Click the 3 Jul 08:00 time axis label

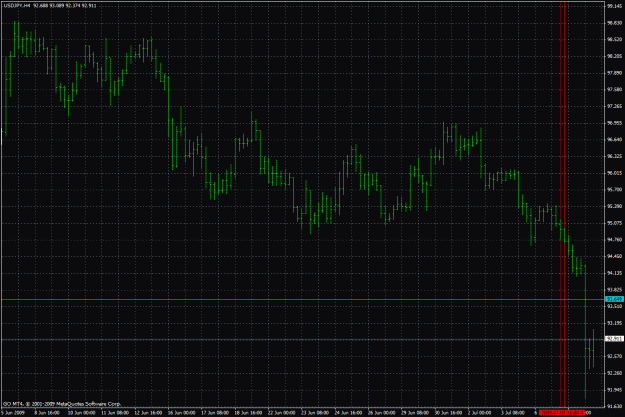click(x=513, y=413)
